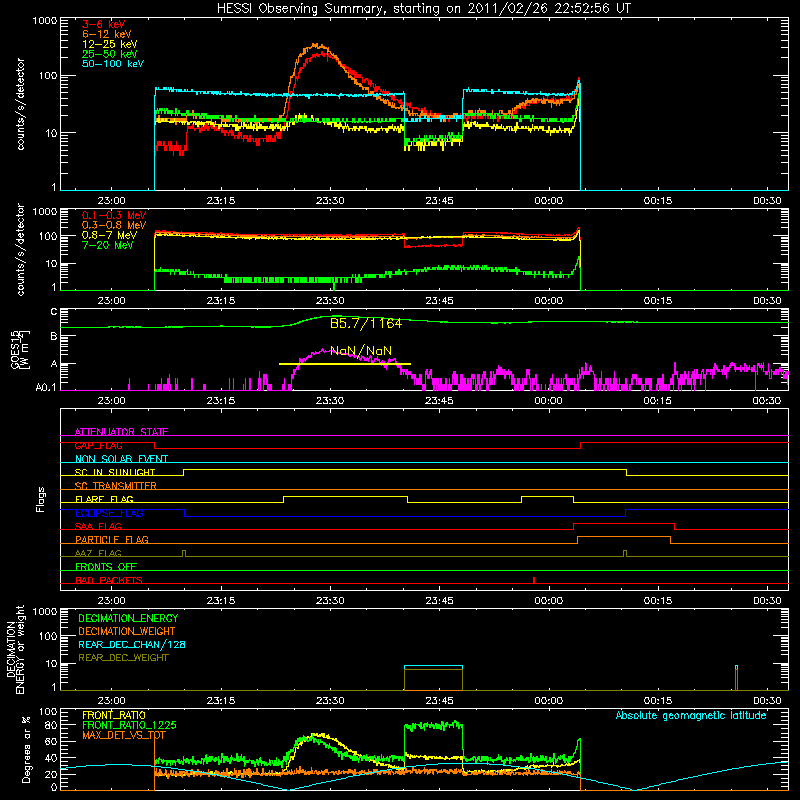Click the vertical Flags axis label

tap(41, 499)
